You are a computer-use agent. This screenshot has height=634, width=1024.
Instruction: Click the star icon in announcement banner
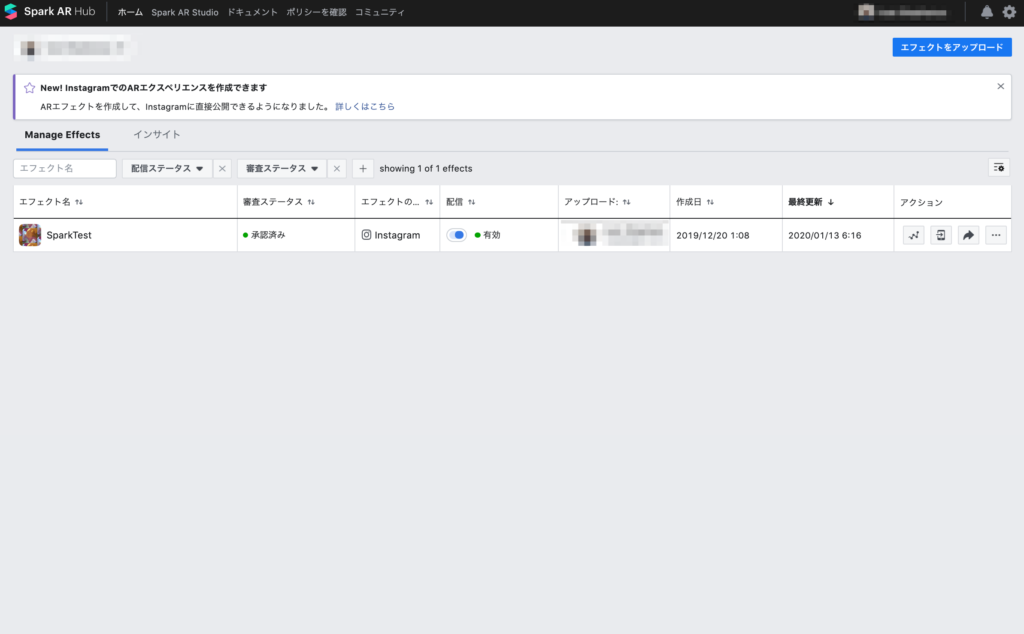[x=29, y=87]
